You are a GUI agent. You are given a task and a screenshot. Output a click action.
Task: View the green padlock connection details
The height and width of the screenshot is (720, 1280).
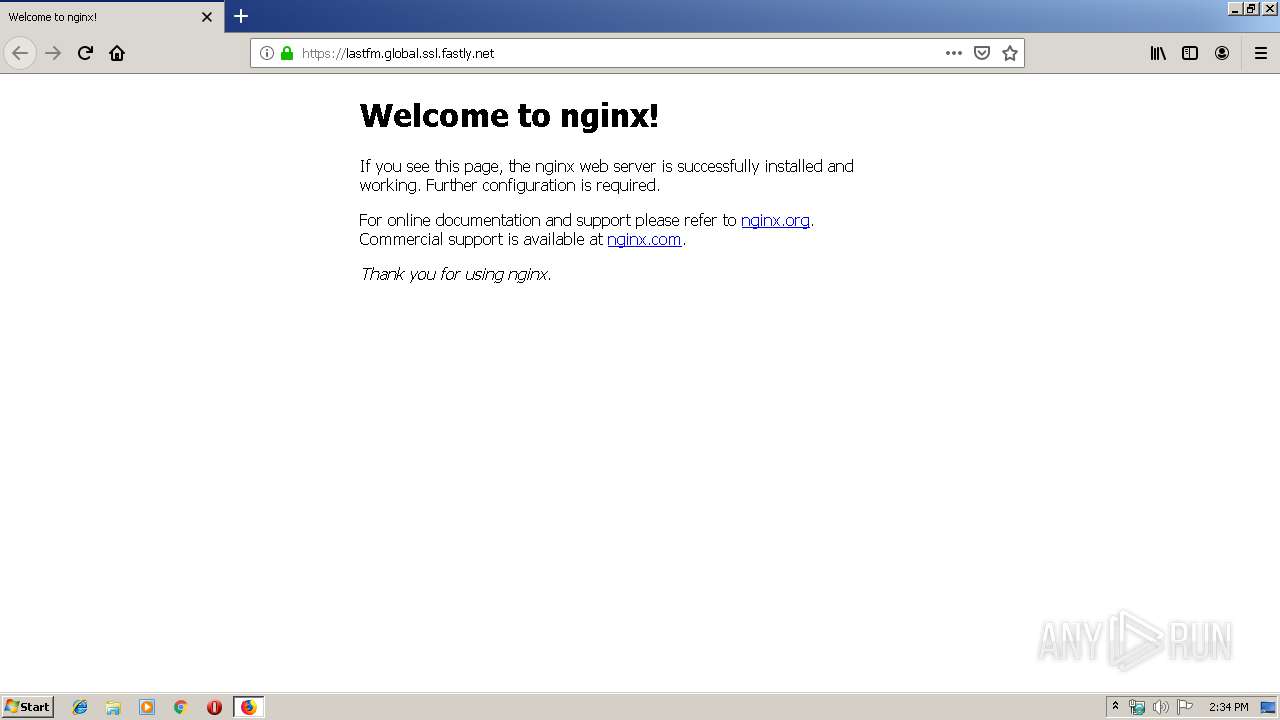click(287, 53)
